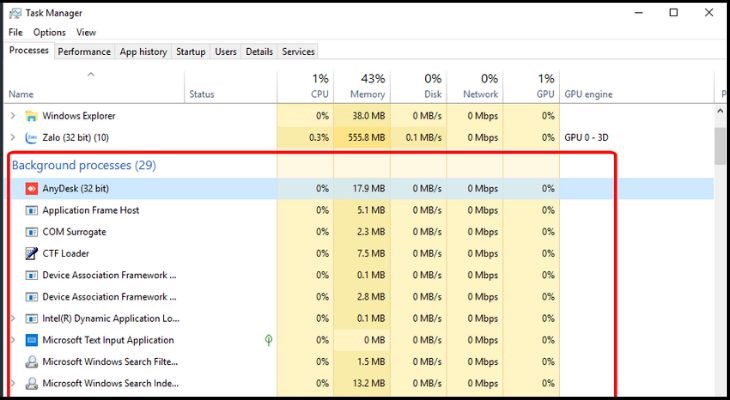Click the 0 MB Text Input Application memory
The image size is (730, 400).
point(375,340)
